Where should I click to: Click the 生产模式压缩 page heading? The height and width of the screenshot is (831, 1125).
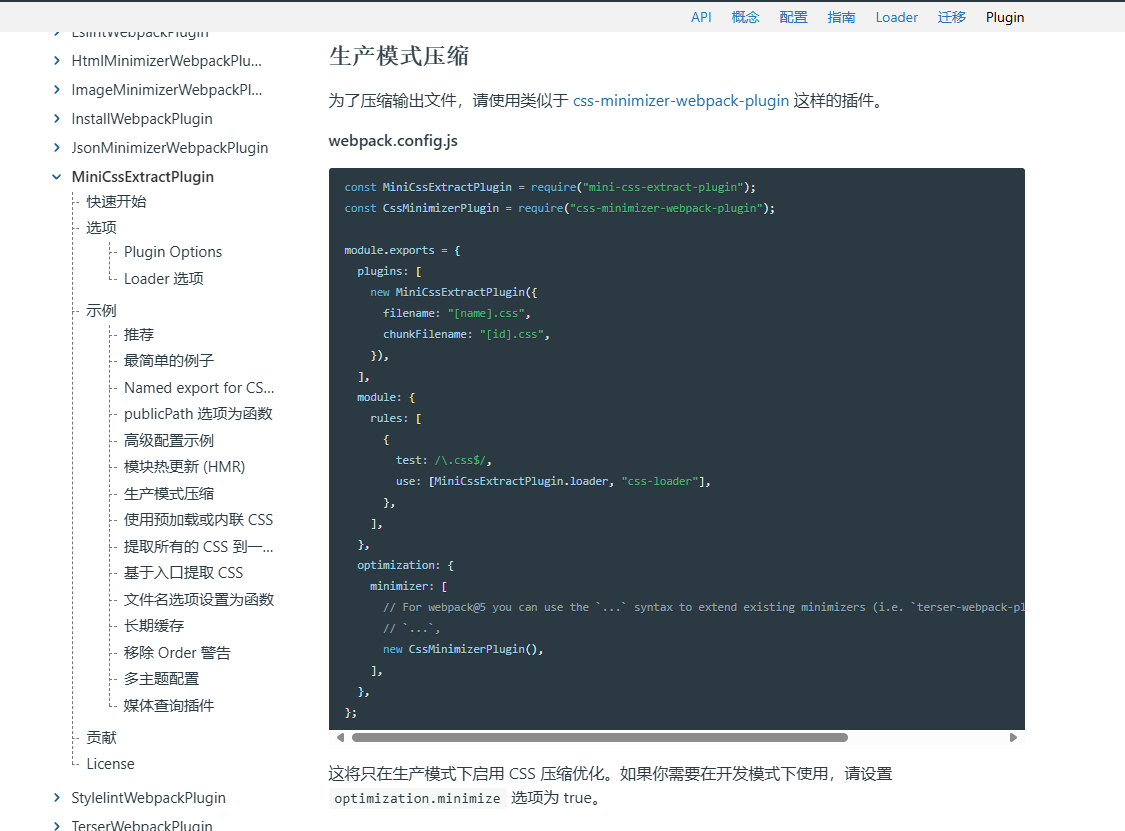tap(399, 56)
